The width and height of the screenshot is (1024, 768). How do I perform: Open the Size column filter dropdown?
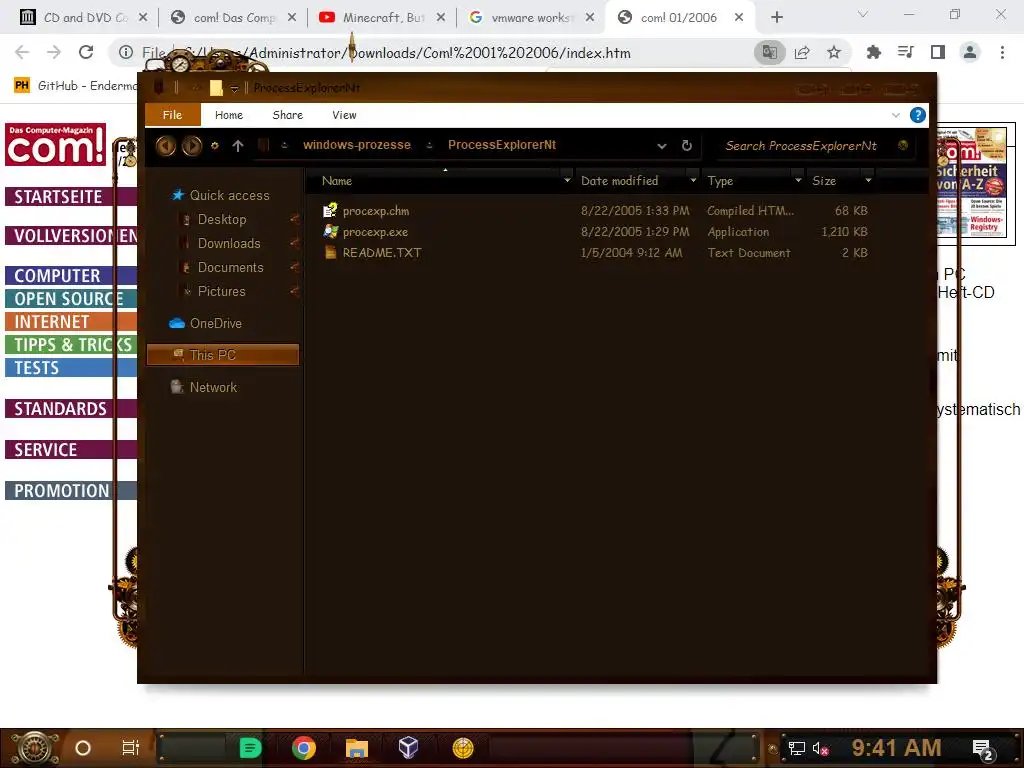point(868,180)
